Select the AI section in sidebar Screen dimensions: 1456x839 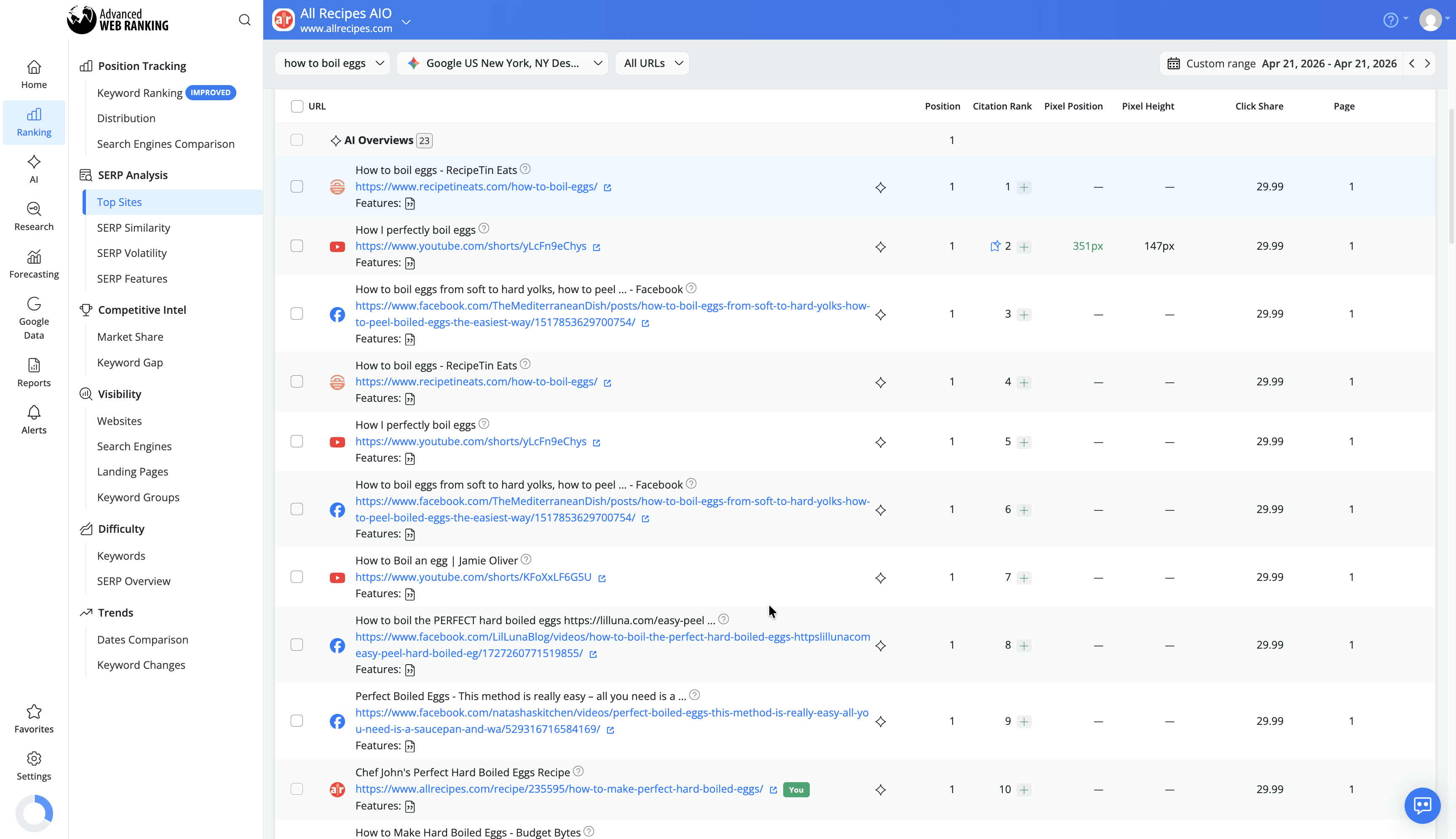coord(33,168)
